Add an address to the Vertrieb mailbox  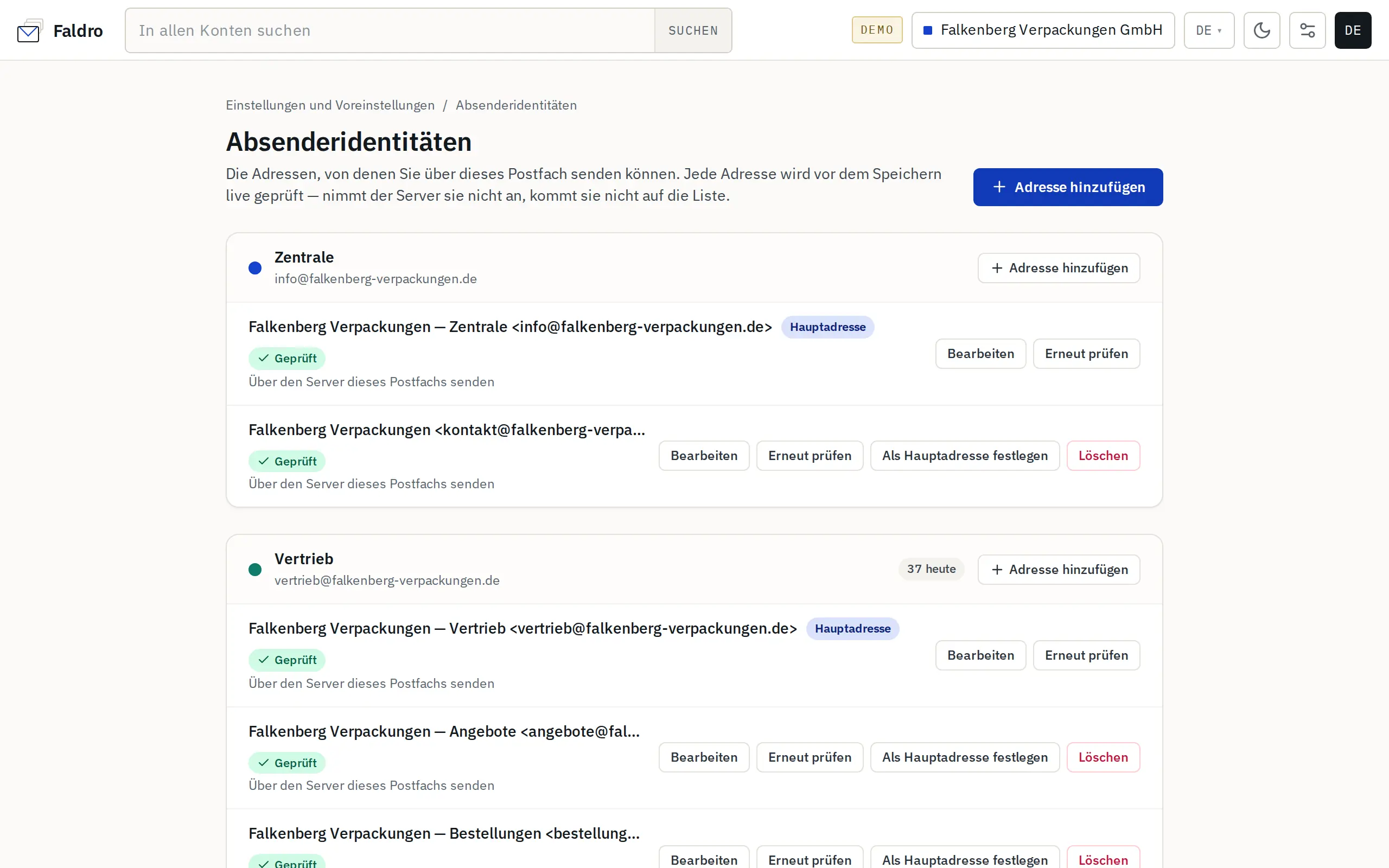click(1059, 570)
